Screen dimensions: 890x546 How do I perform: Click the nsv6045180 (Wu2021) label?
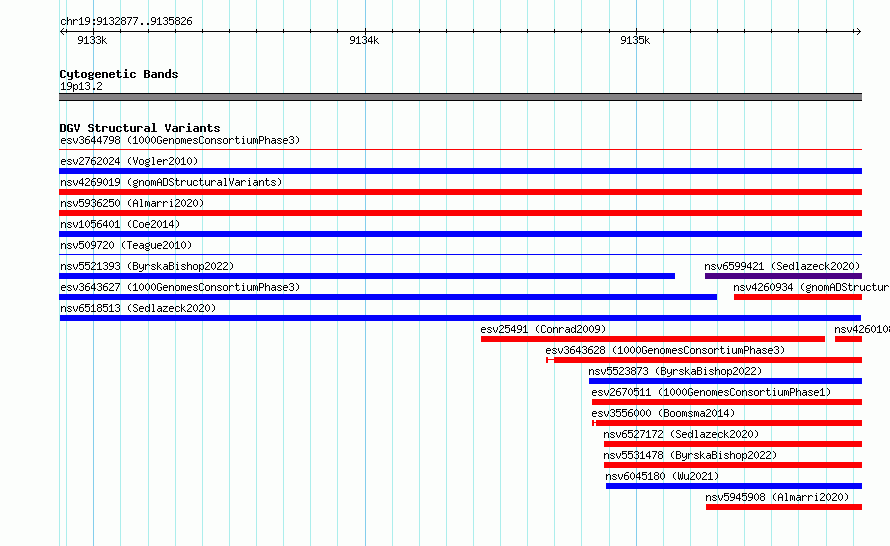pyautogui.click(x=662, y=476)
